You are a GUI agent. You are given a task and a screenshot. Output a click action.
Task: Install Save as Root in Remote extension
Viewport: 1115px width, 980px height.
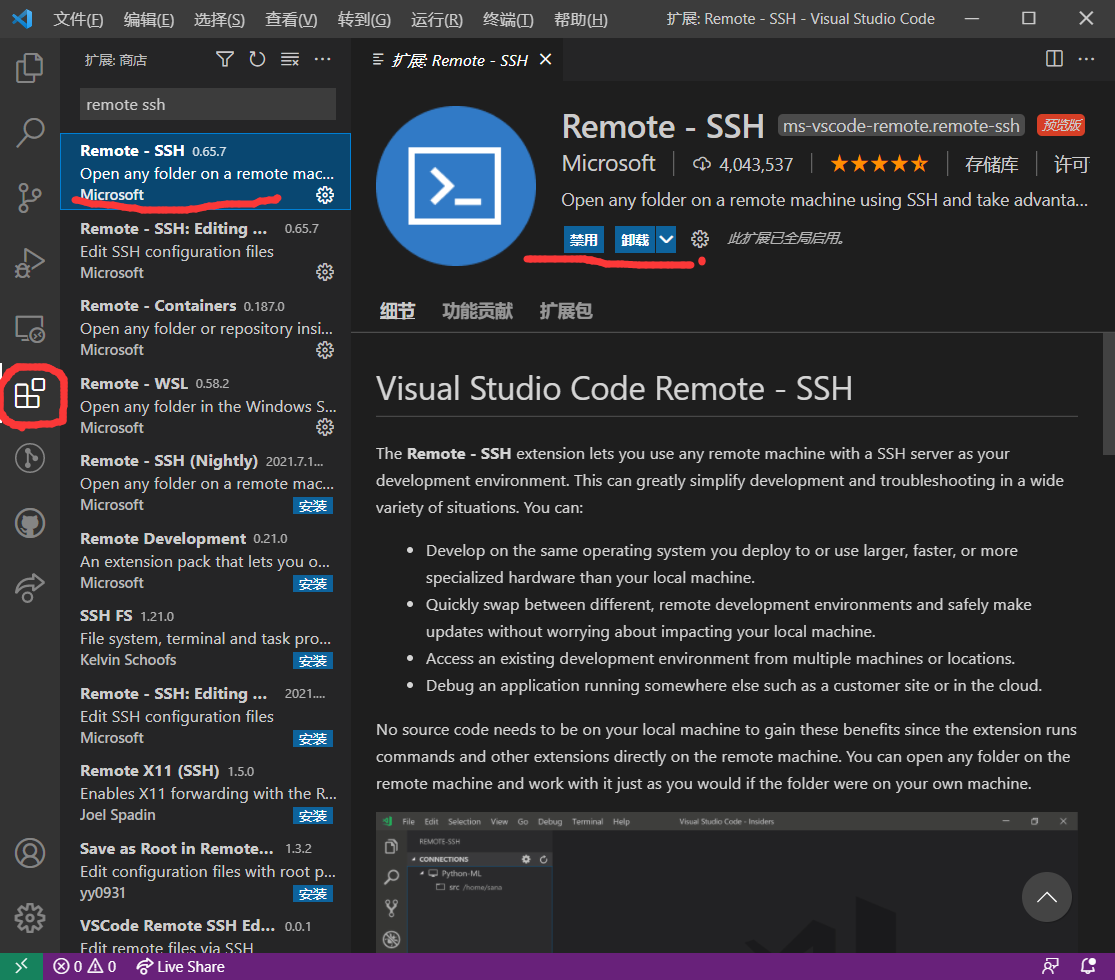point(313,893)
